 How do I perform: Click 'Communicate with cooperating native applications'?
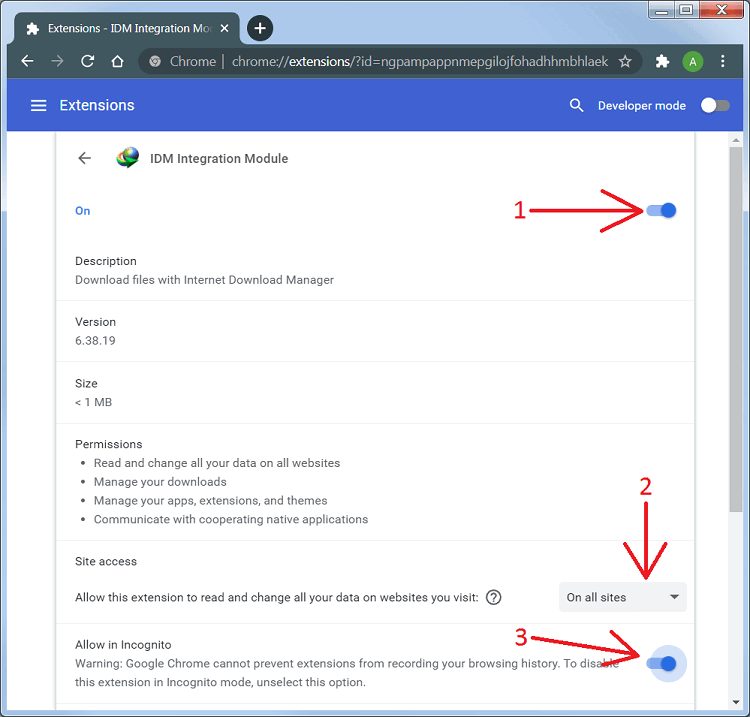click(231, 519)
